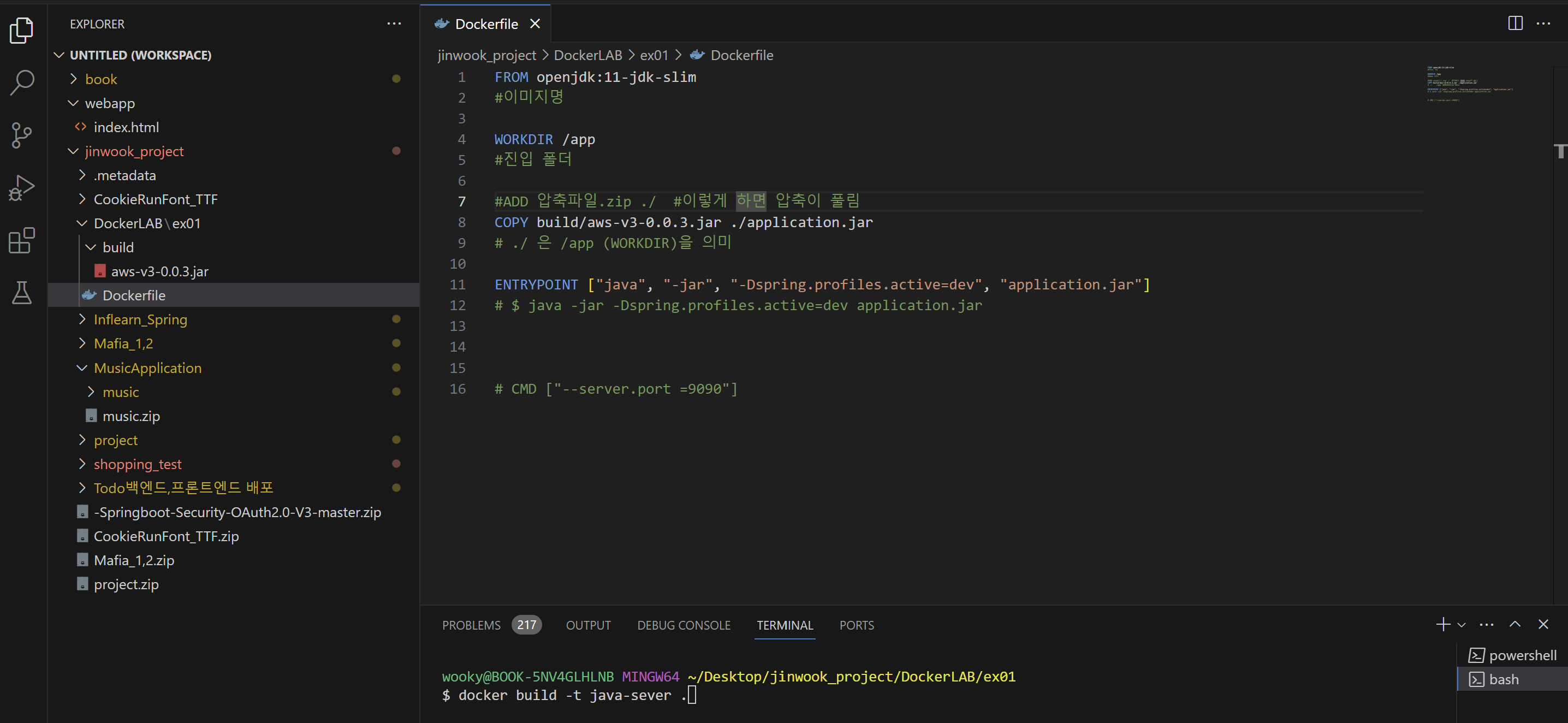The width and height of the screenshot is (1568, 723).
Task: Click the Split Editor Right icon
Action: click(x=1515, y=23)
